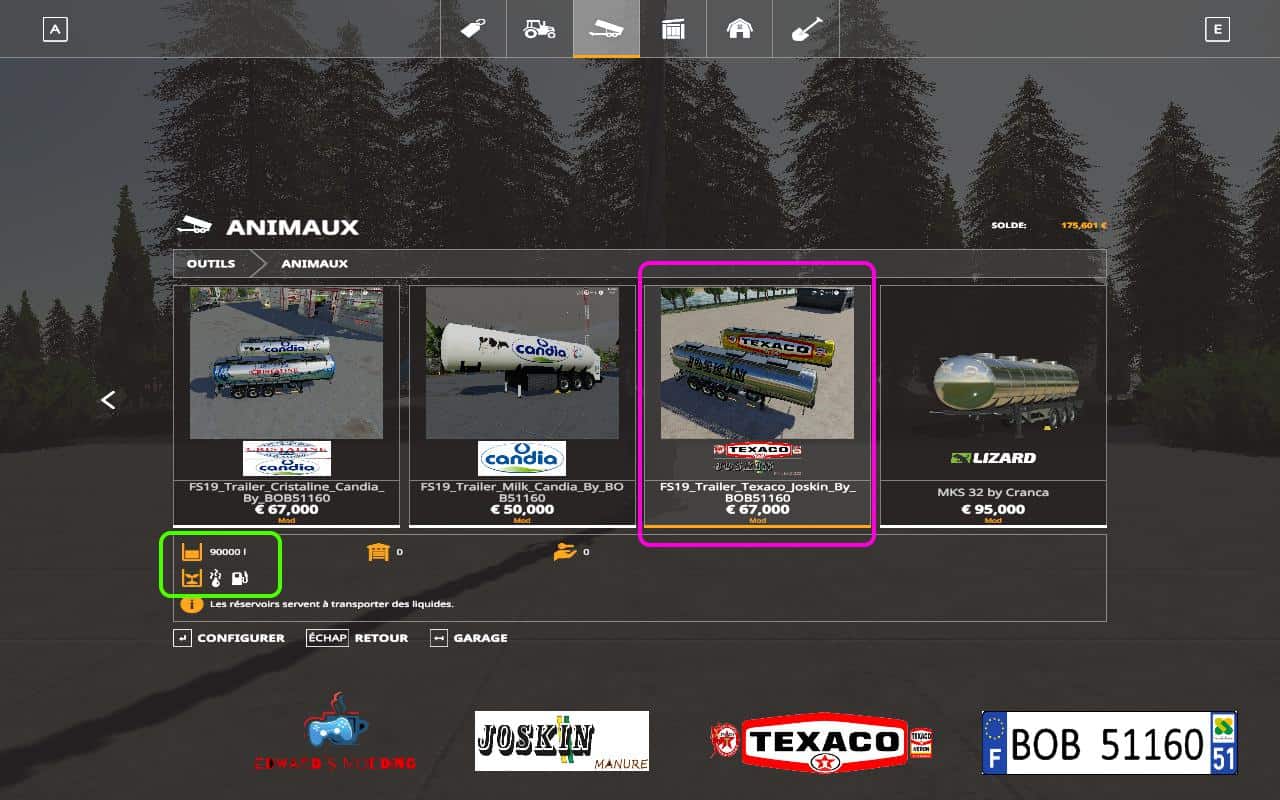Select the tipper trailer tools category

tap(606, 29)
